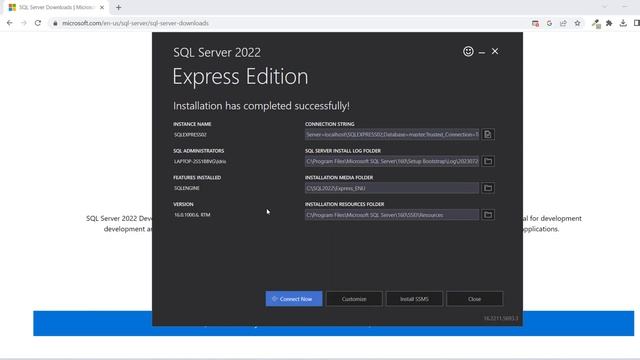The width and height of the screenshot is (640, 360).
Task: View site info via the lock icon
Action: click(55, 23)
